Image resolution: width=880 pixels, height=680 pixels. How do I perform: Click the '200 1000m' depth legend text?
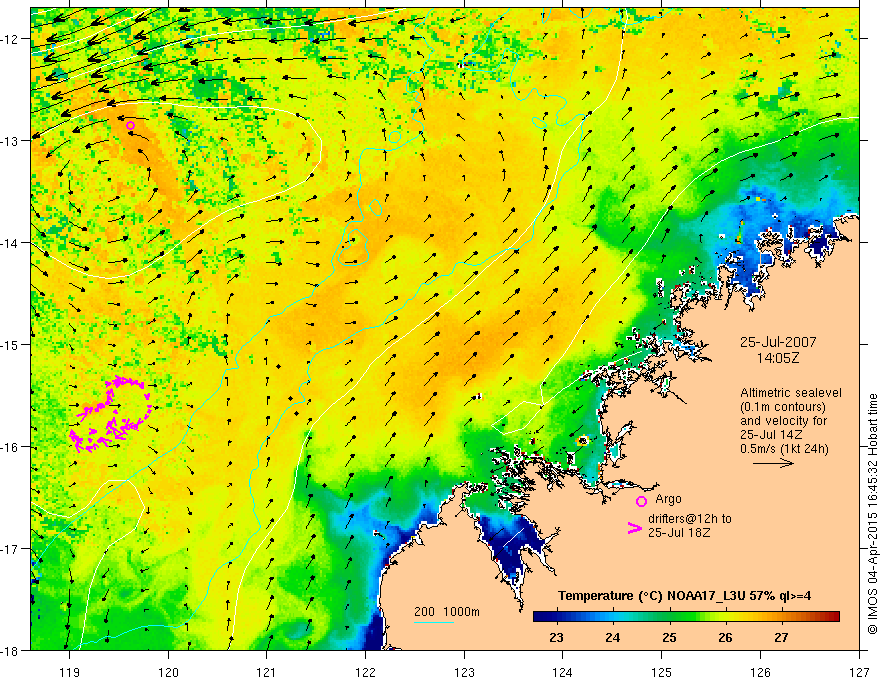click(447, 612)
